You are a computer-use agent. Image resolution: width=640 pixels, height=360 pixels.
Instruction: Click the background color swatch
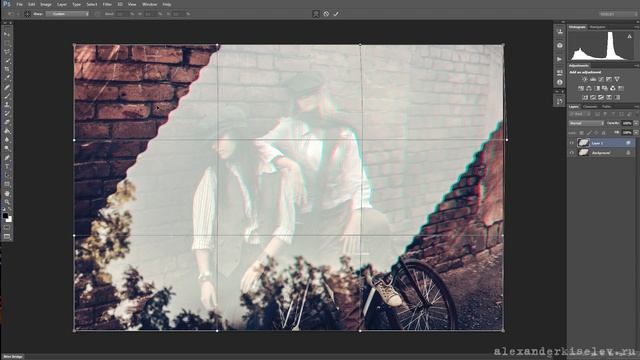pyautogui.click(x=9, y=220)
